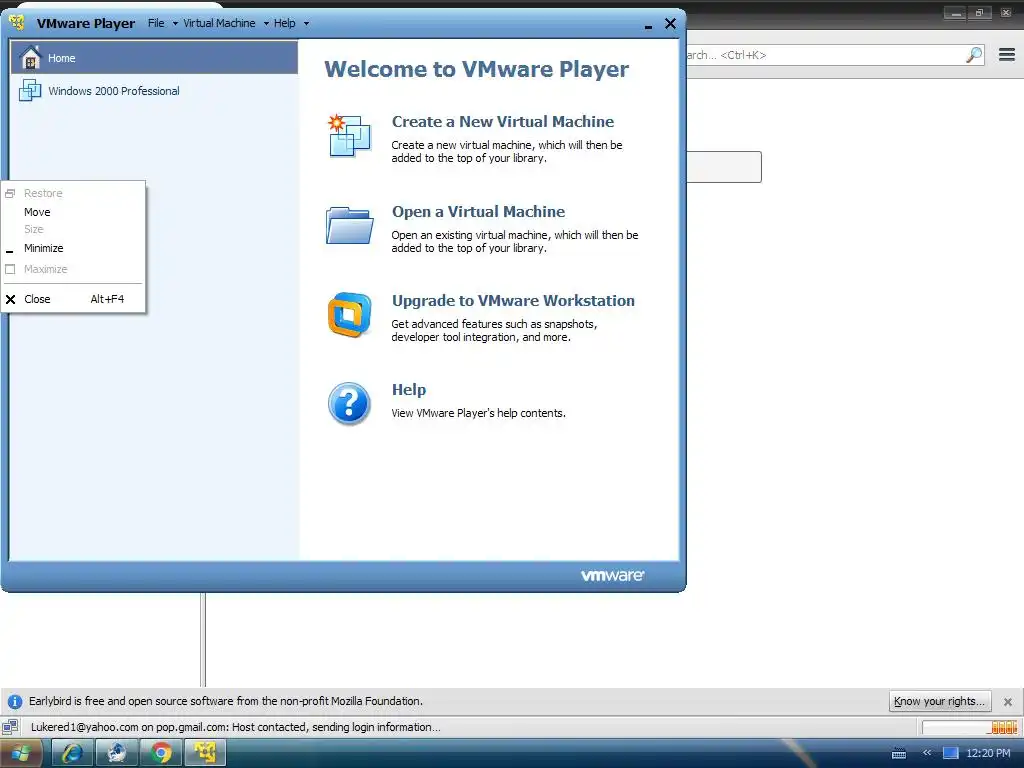The image size is (1024, 768).
Task: Select Windows 2000 Professional virtual machine
Action: click(x=114, y=91)
